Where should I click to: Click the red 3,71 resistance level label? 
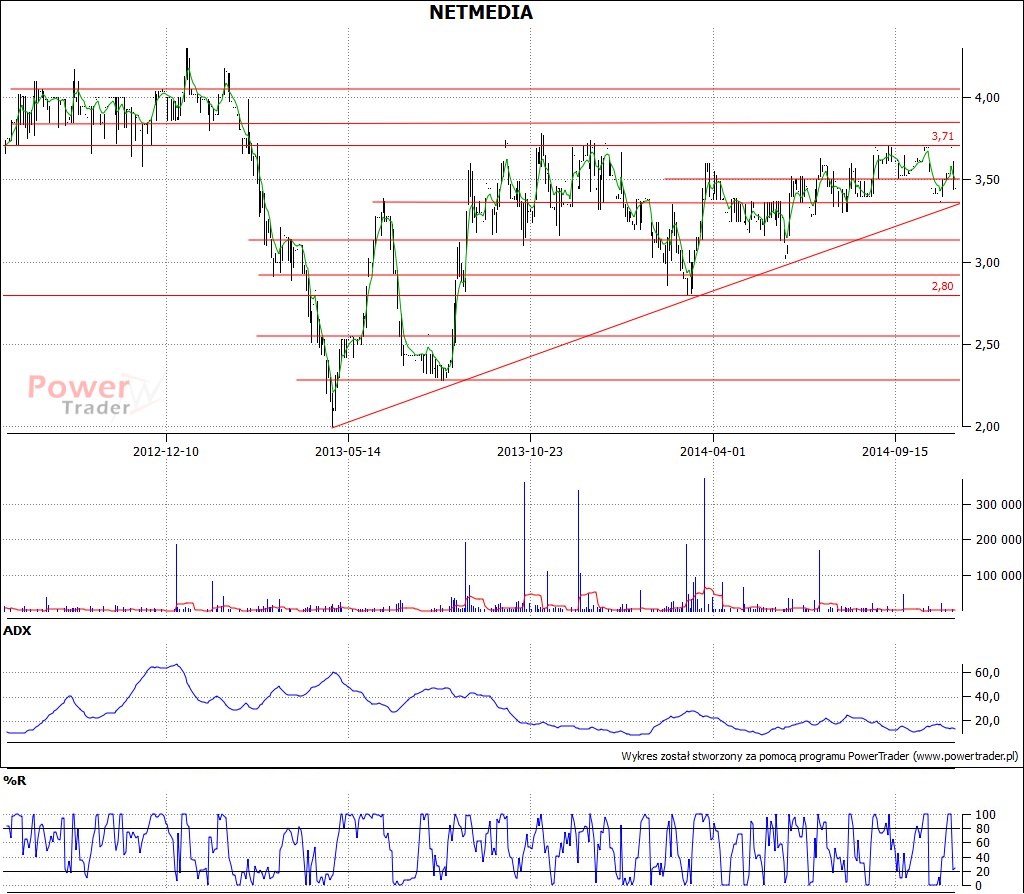click(x=942, y=136)
